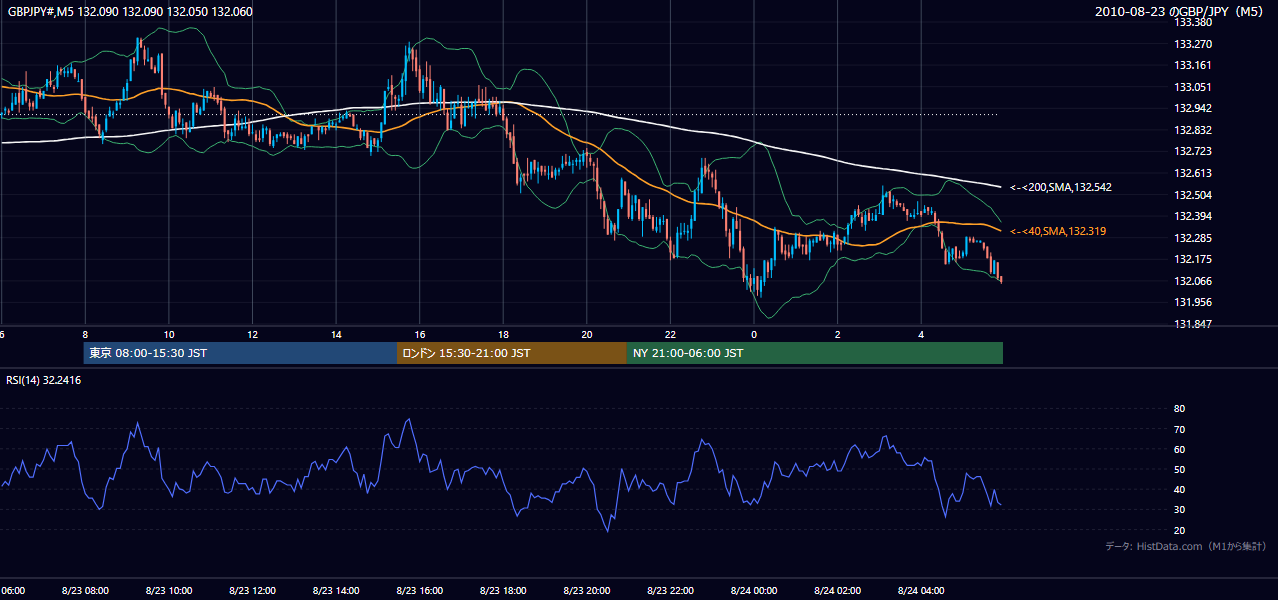Click the 8/23 08:00 time axis label
The image size is (1278, 600).
pyautogui.click(x=85, y=591)
